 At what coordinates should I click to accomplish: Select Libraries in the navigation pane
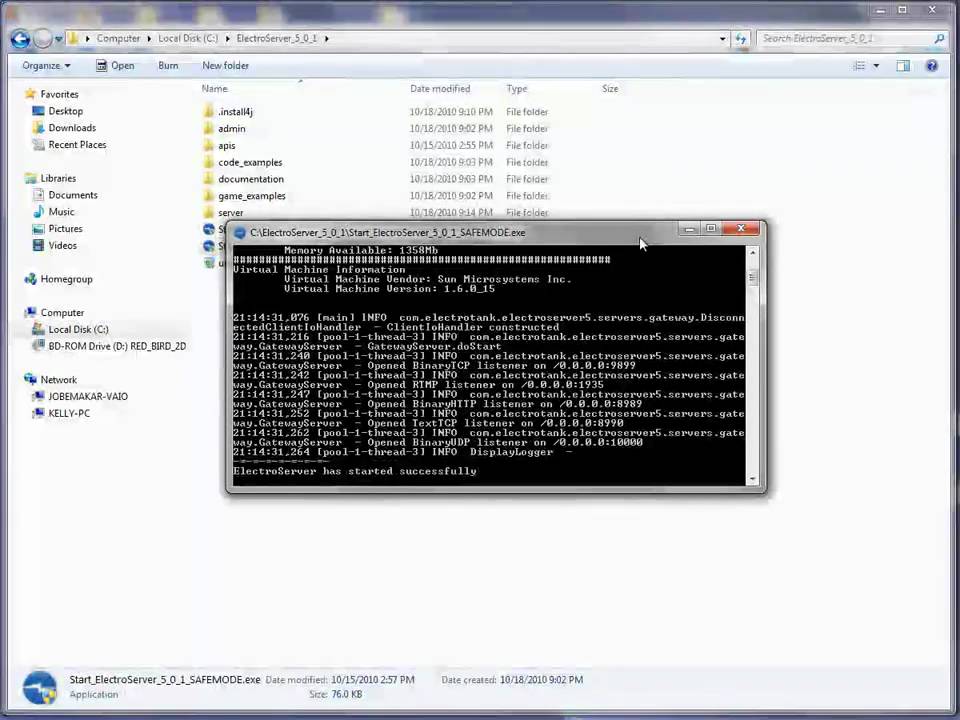coord(58,178)
